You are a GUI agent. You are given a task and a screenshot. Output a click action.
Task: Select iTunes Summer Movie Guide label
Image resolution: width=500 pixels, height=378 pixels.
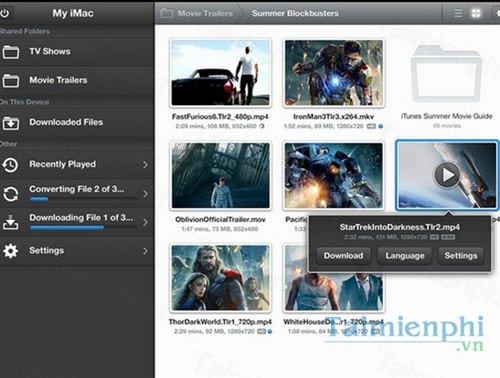[447, 116]
